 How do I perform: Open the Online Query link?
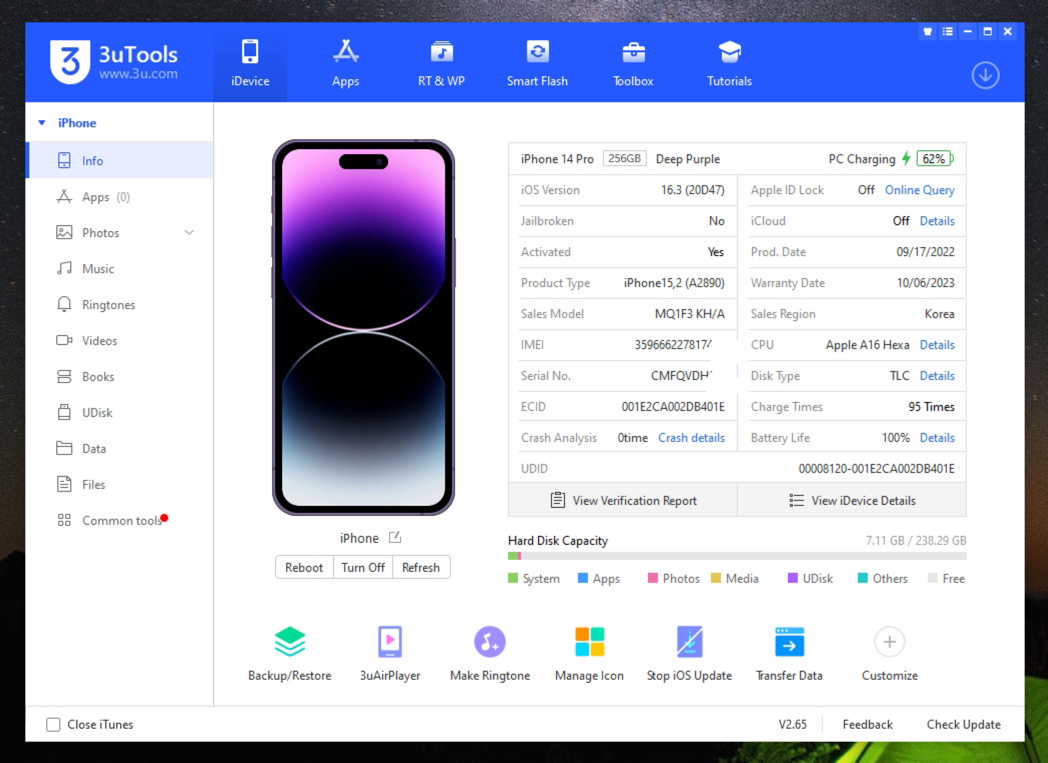point(920,190)
